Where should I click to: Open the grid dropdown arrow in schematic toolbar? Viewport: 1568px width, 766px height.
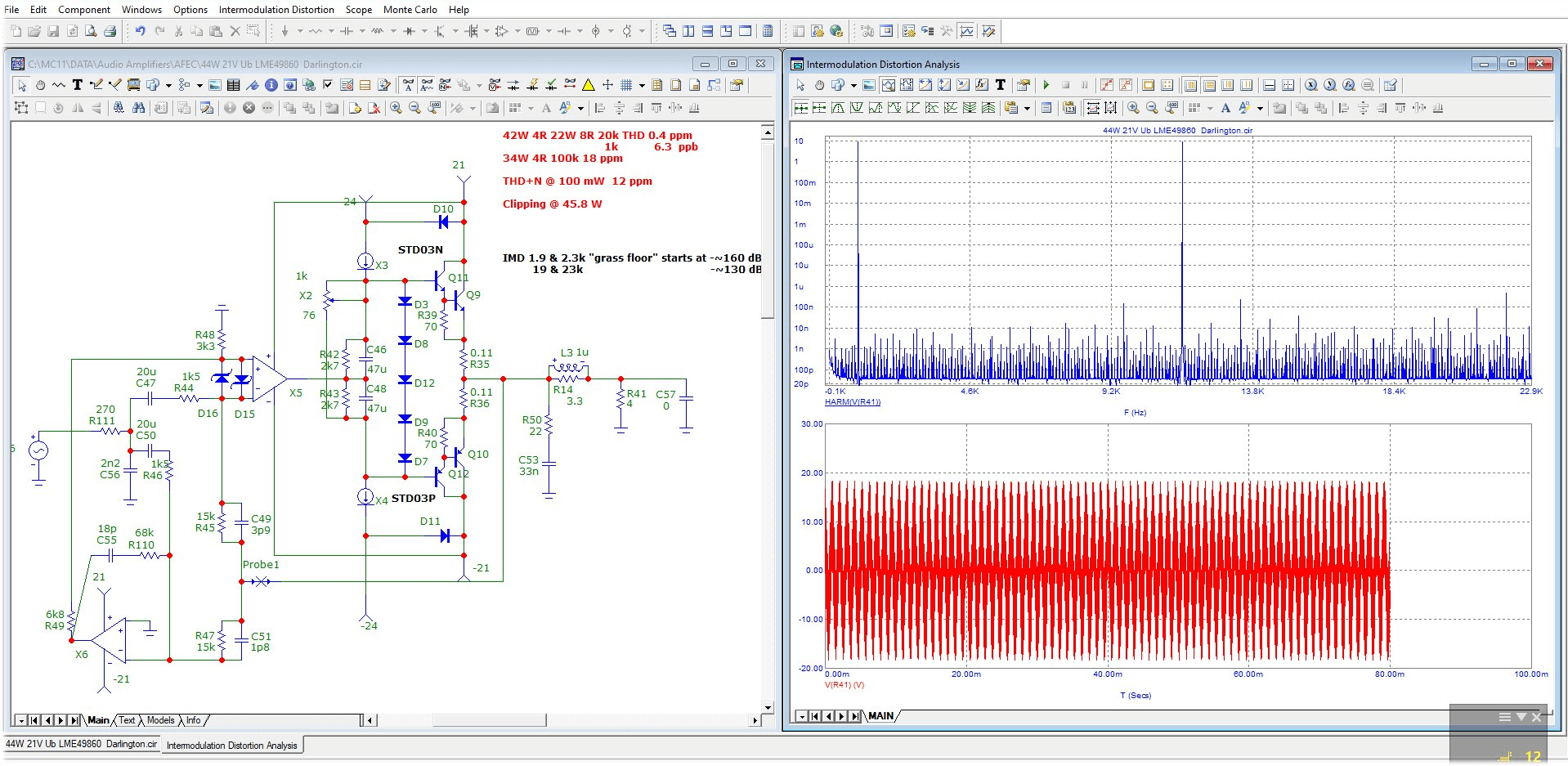point(642,85)
